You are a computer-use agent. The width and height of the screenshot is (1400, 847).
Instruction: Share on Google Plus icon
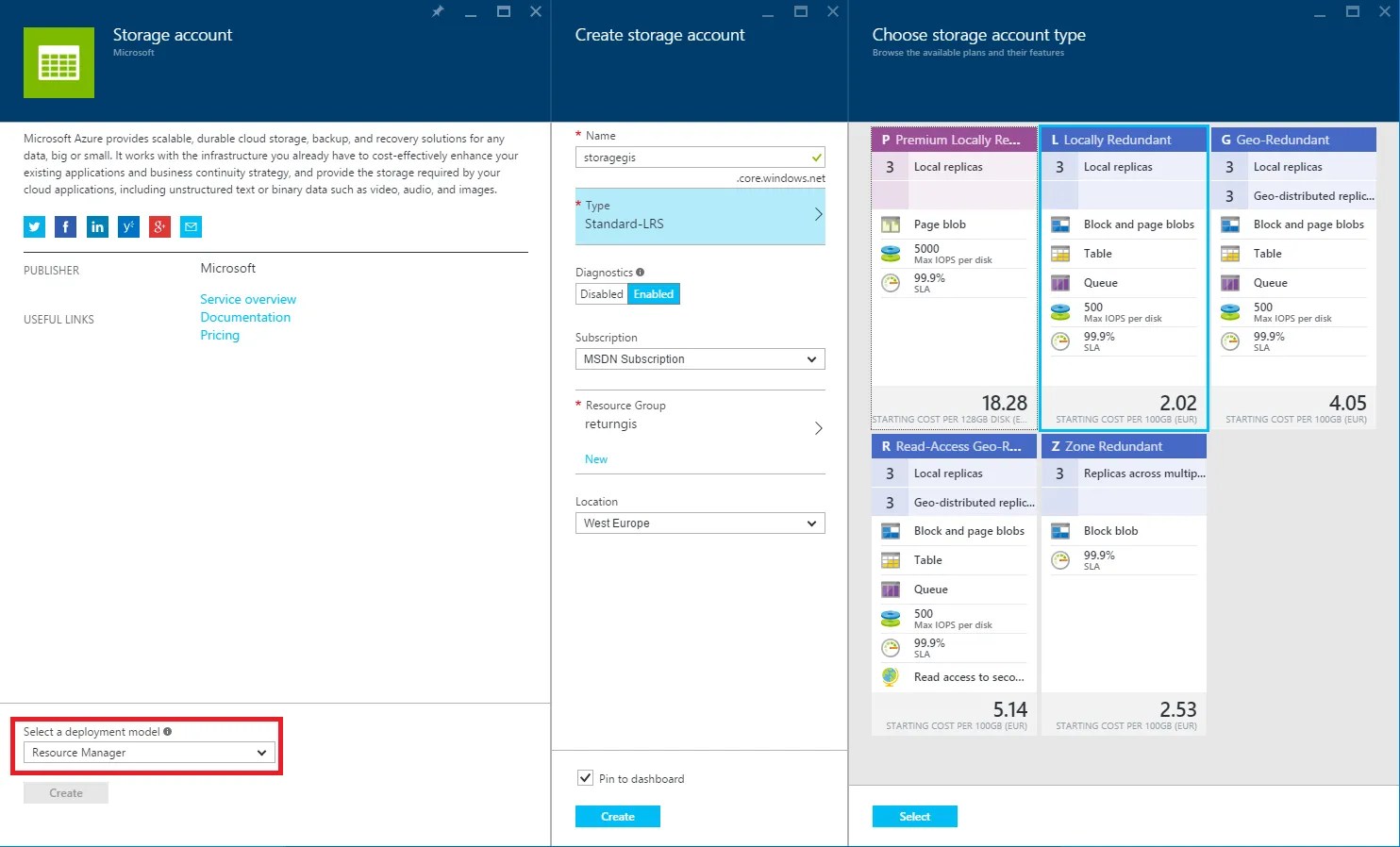tap(159, 226)
